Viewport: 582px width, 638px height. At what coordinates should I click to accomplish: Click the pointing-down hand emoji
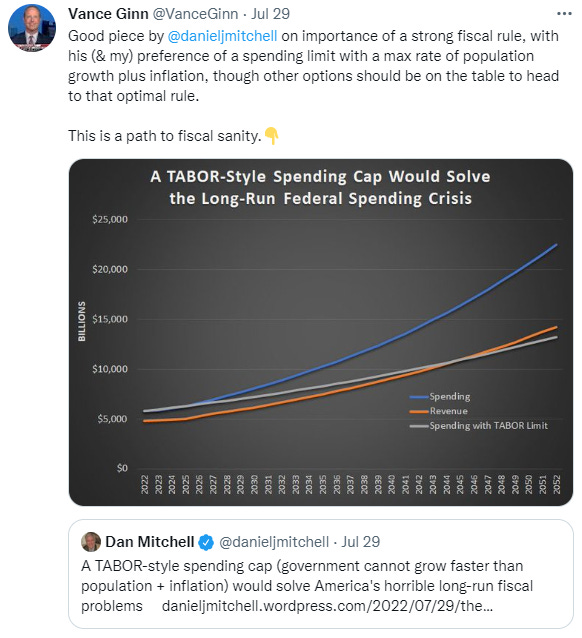click(271, 136)
